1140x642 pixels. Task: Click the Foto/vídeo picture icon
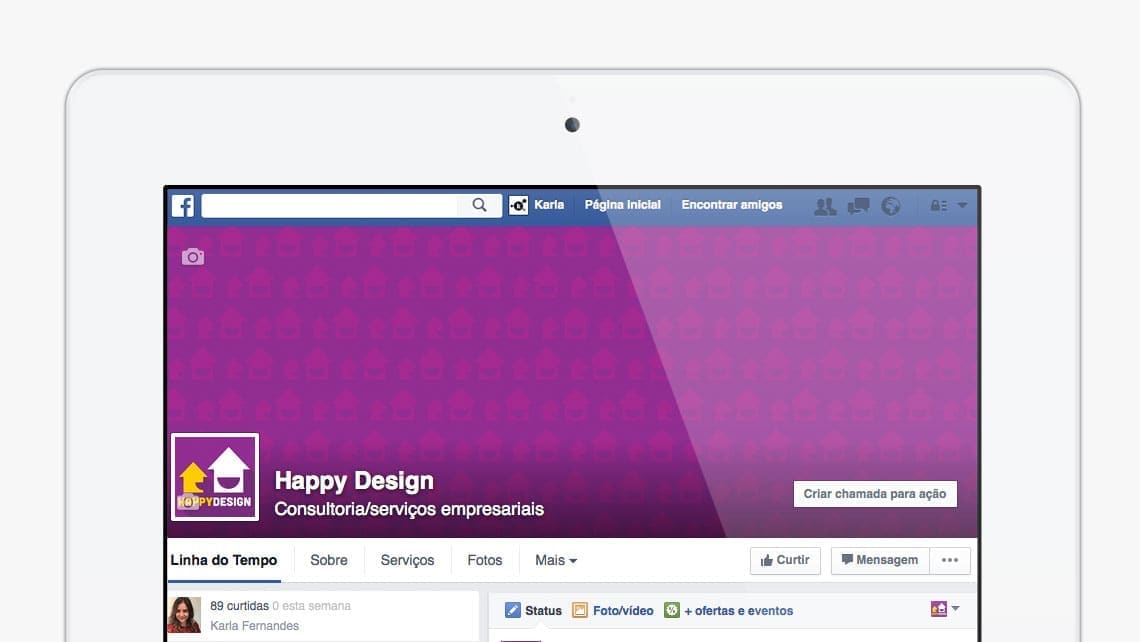pos(579,610)
